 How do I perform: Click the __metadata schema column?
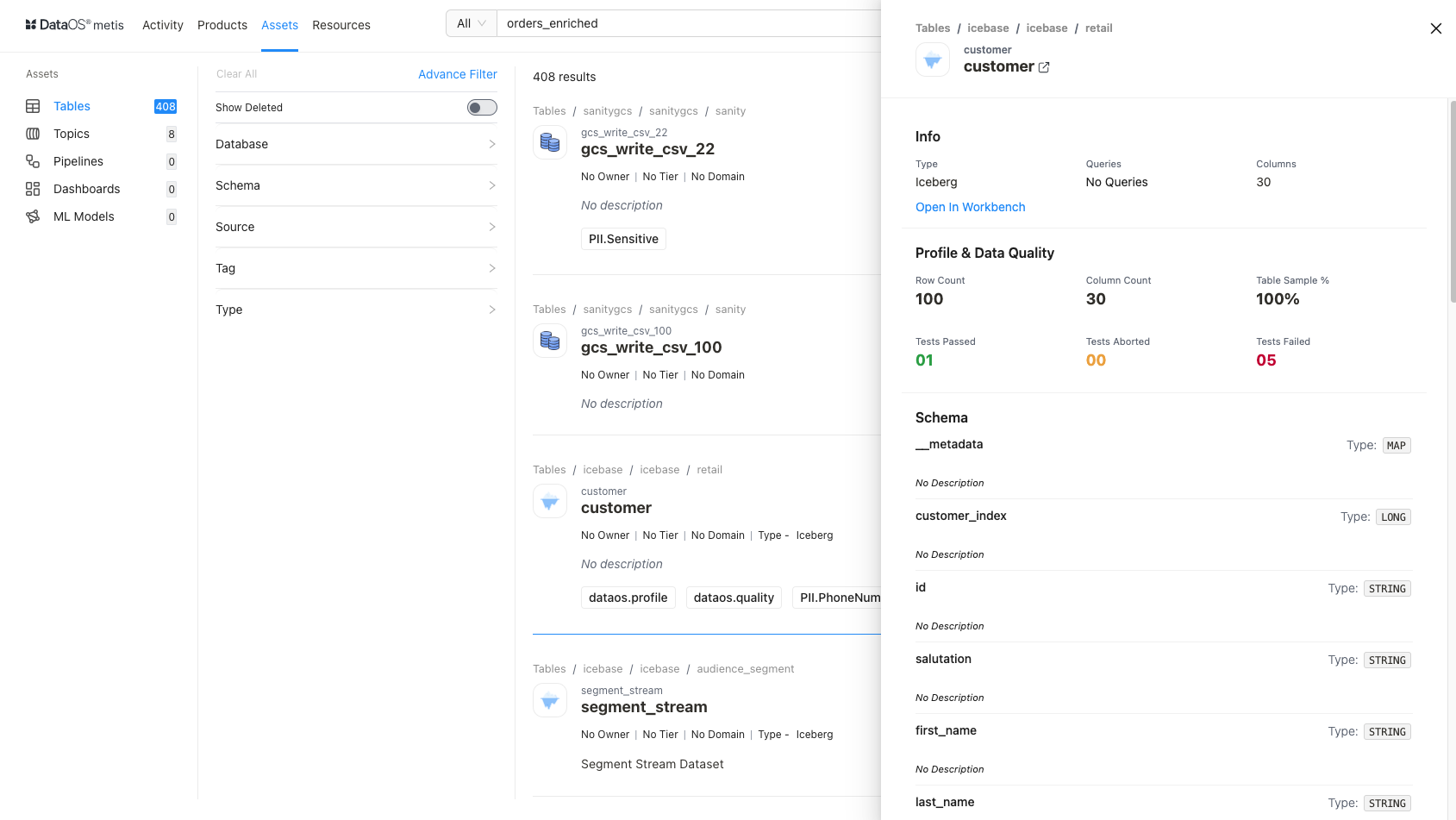pyautogui.click(x=949, y=444)
